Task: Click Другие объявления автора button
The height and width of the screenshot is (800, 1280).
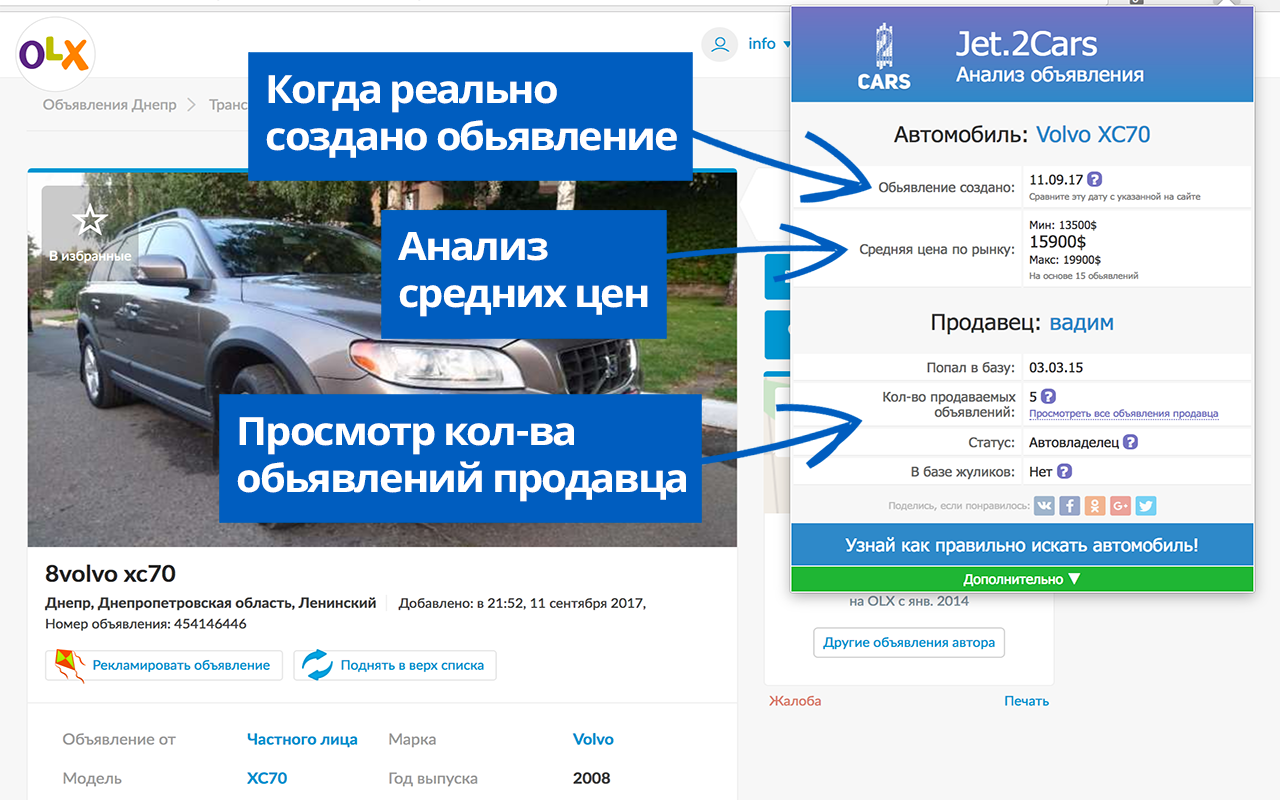Action: tap(909, 642)
